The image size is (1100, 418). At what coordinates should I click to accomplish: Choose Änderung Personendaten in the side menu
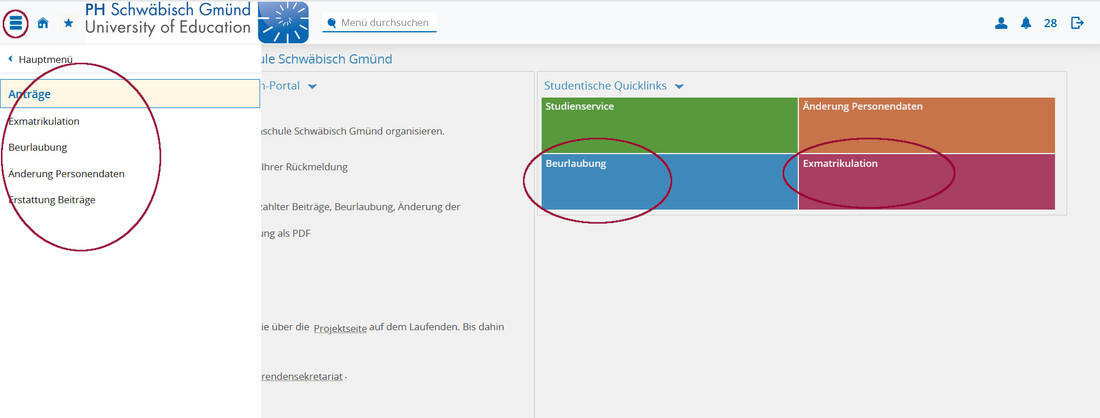tap(66, 173)
